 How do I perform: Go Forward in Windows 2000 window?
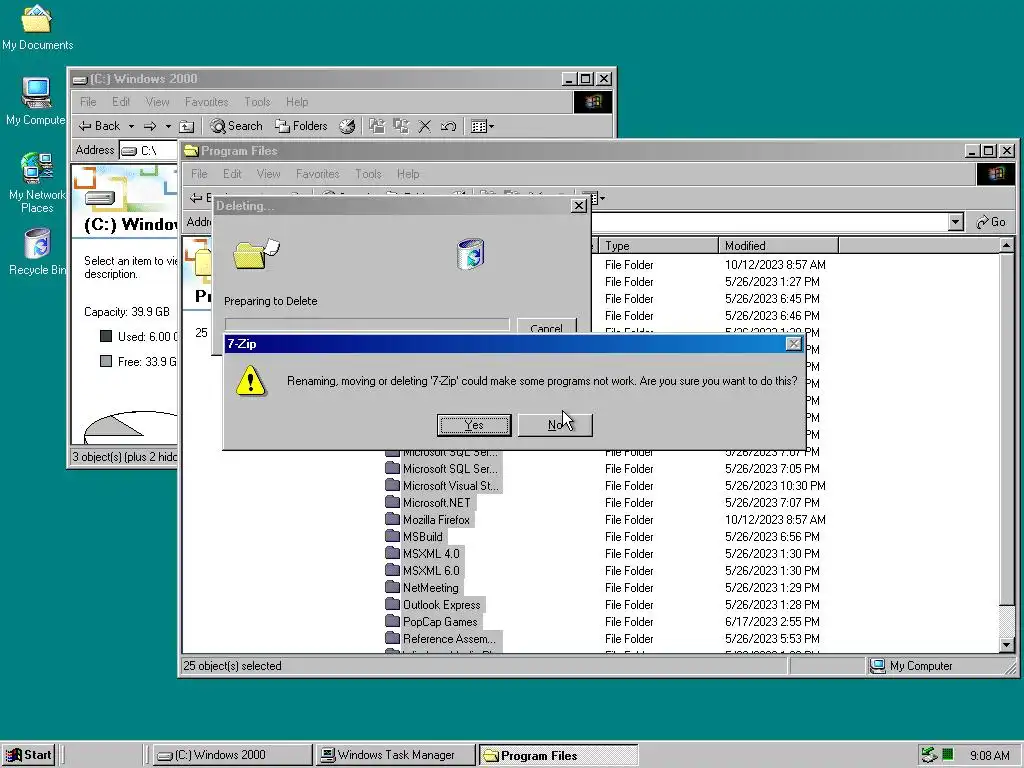tap(150, 126)
